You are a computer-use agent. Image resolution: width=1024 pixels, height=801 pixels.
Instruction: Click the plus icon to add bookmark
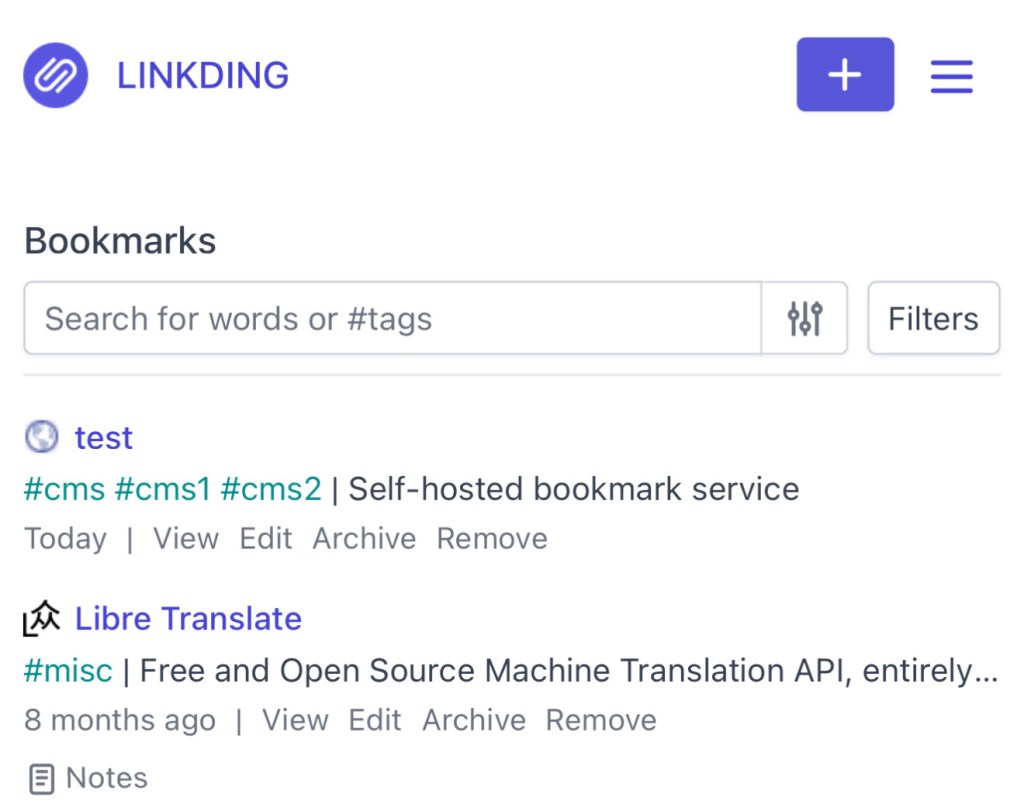tap(845, 75)
